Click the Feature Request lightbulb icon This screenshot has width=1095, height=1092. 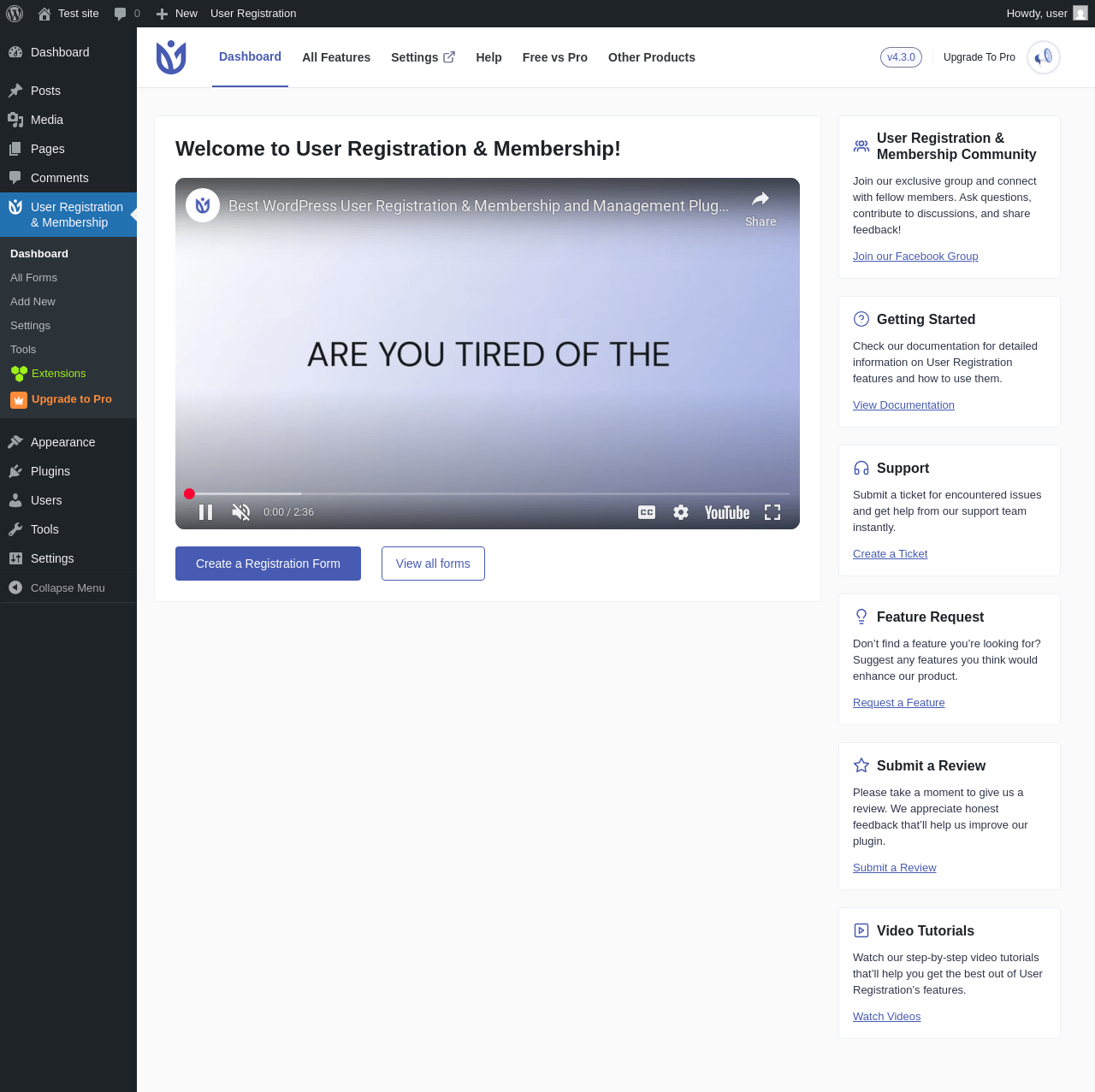(861, 617)
